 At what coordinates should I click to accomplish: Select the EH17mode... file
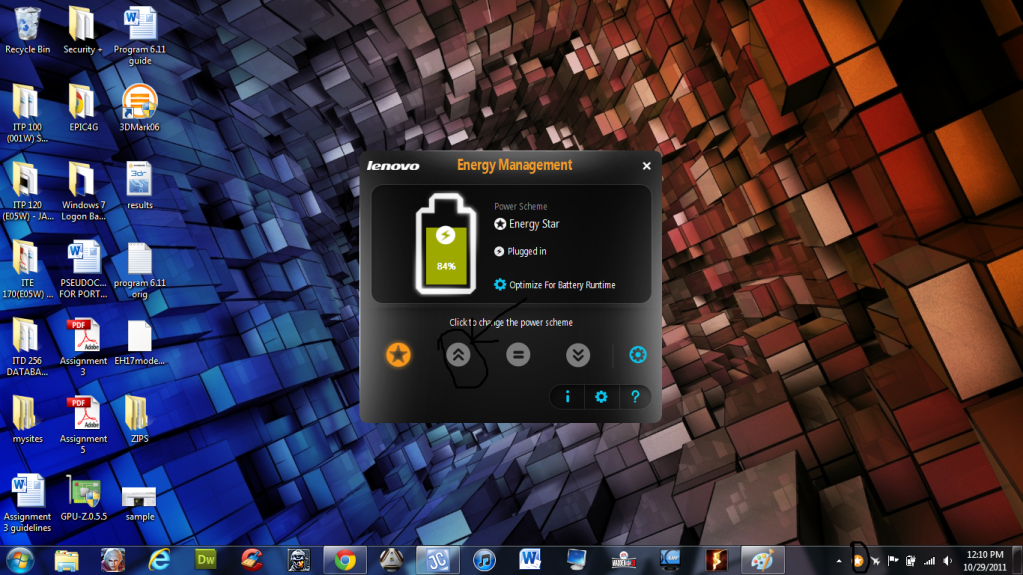click(x=139, y=341)
